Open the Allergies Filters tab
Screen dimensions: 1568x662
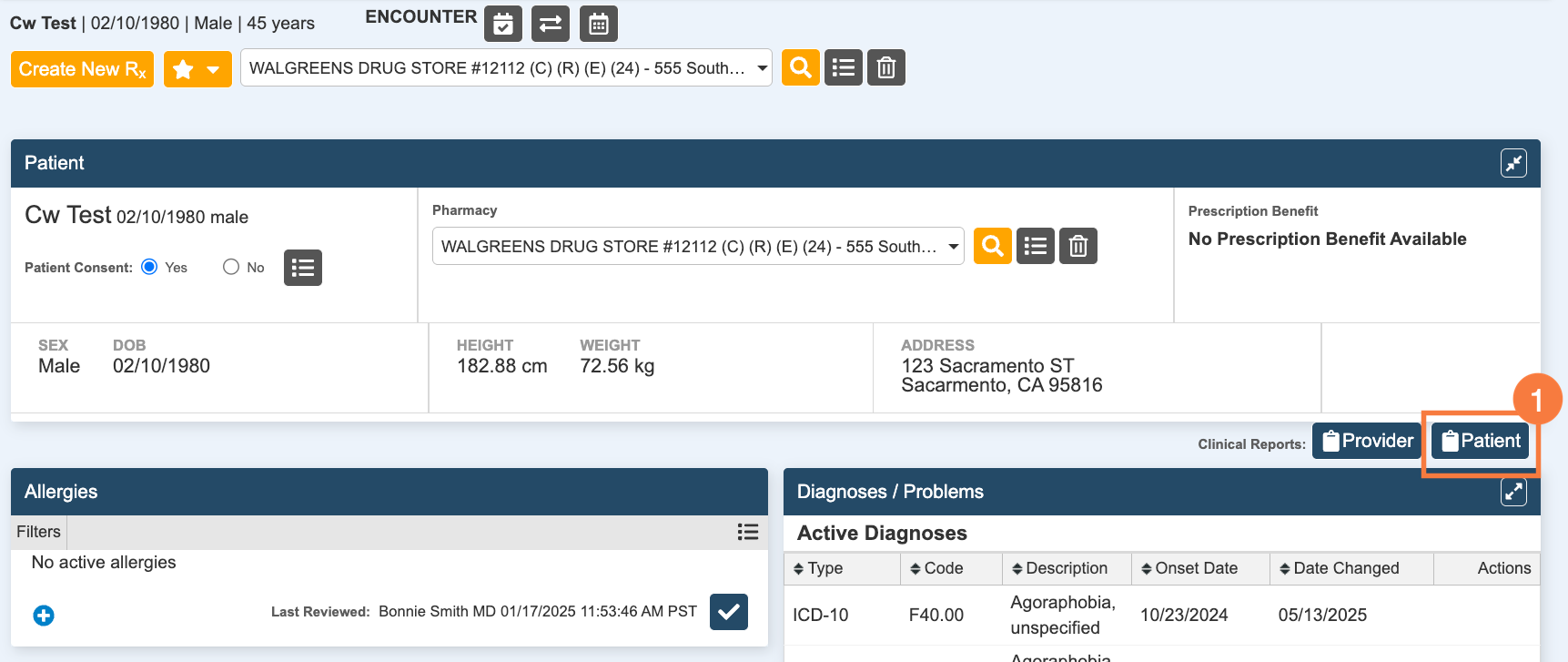coord(38,532)
